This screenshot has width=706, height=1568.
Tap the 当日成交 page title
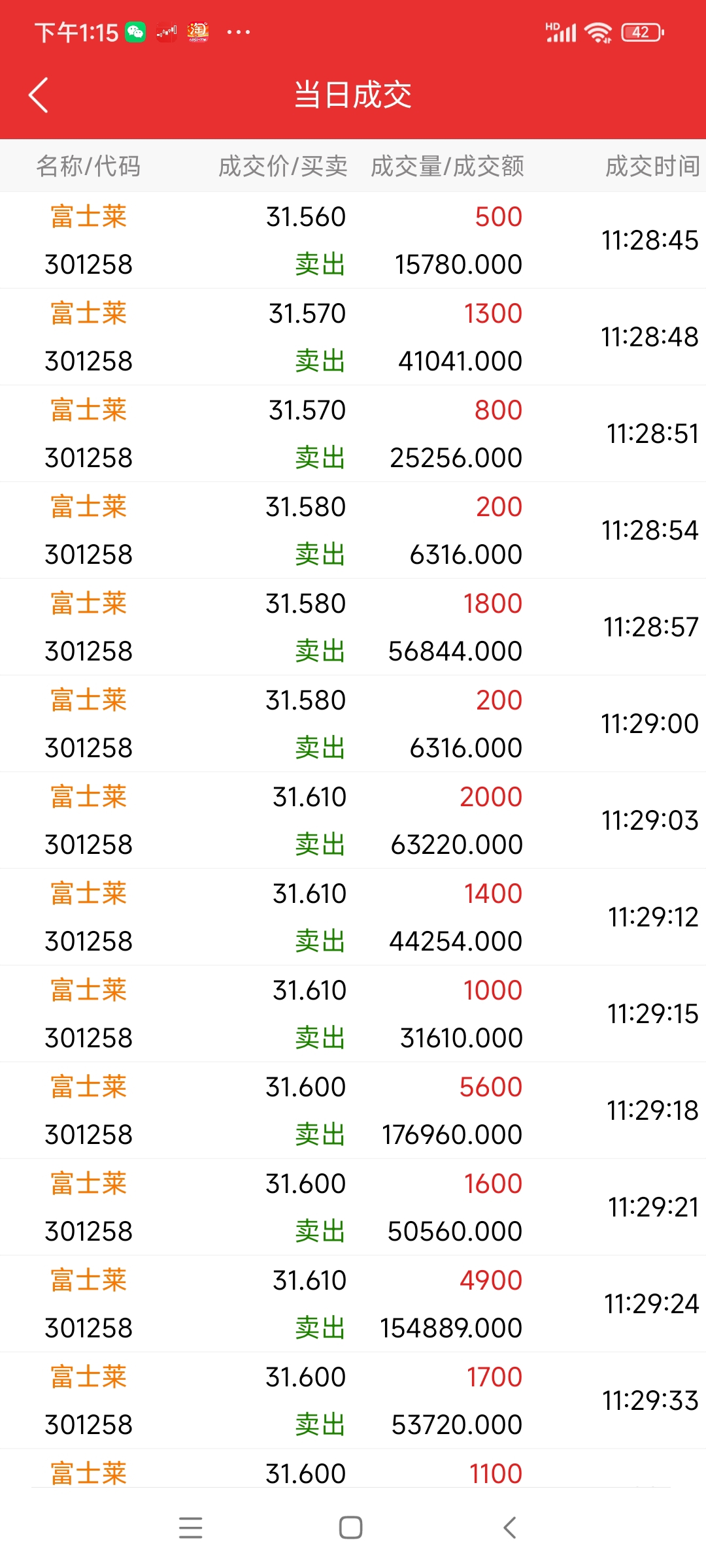(x=353, y=95)
